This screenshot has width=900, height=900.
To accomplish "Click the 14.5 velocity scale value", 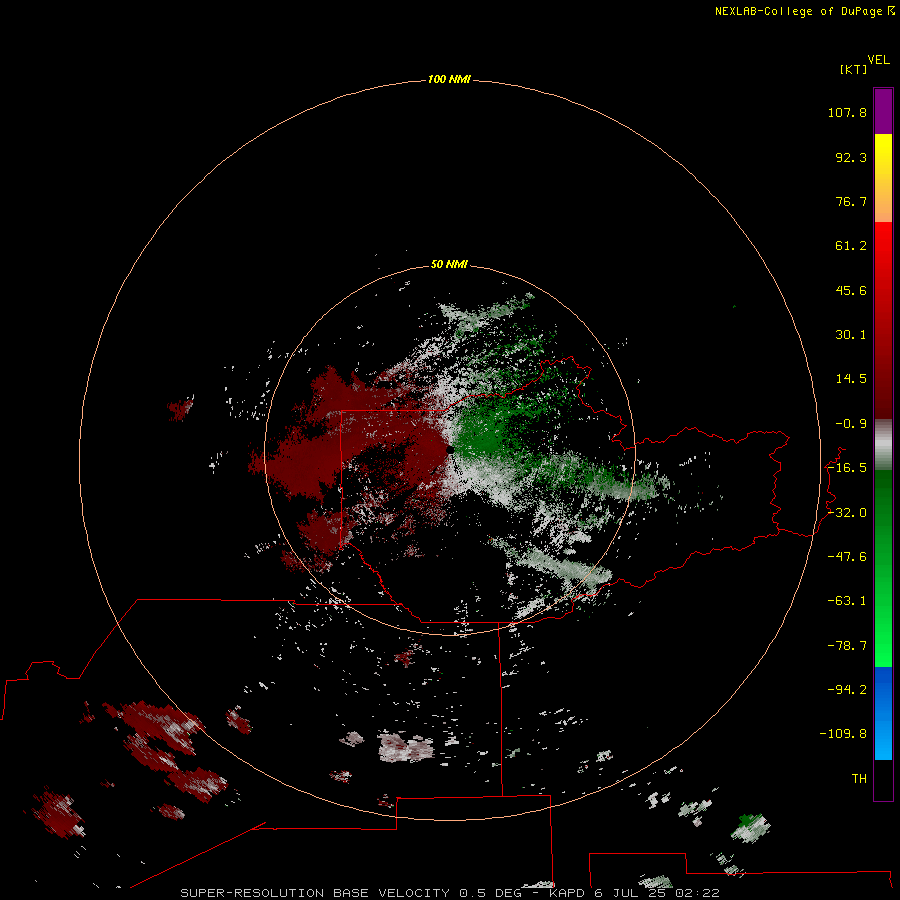I will click(851, 379).
